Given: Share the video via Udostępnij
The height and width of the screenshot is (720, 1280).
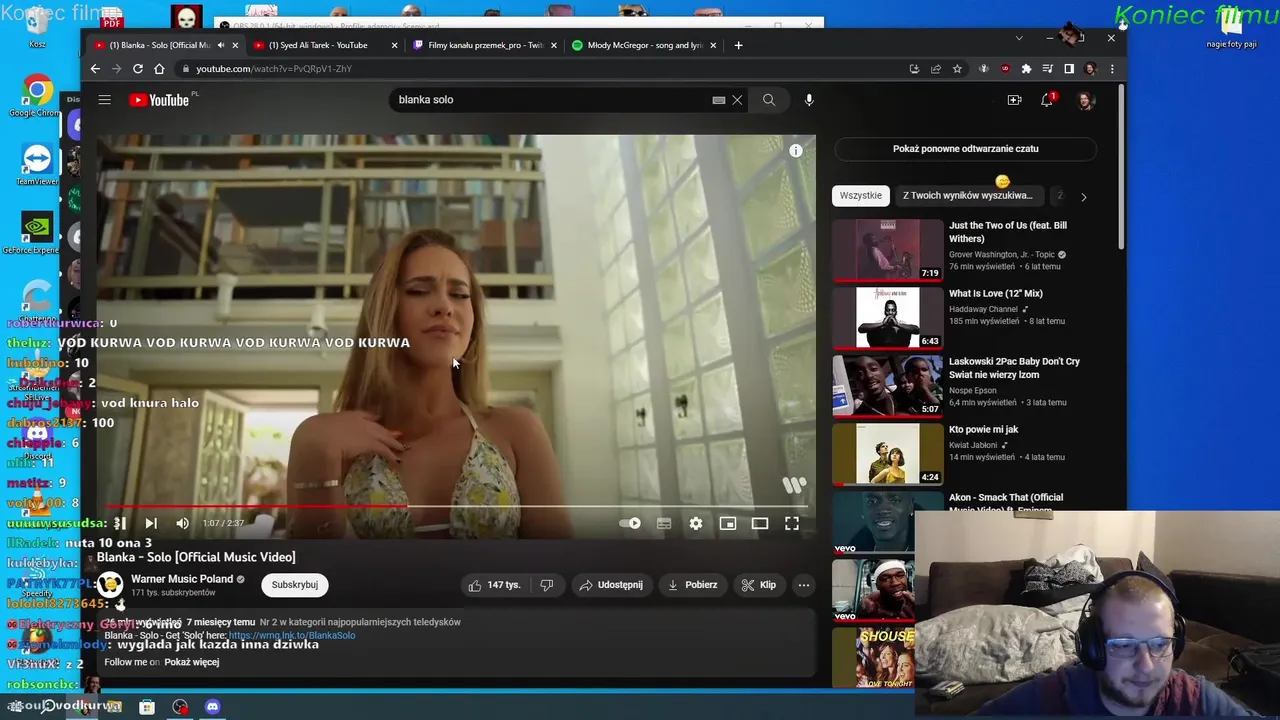Looking at the screenshot, I should point(611,585).
